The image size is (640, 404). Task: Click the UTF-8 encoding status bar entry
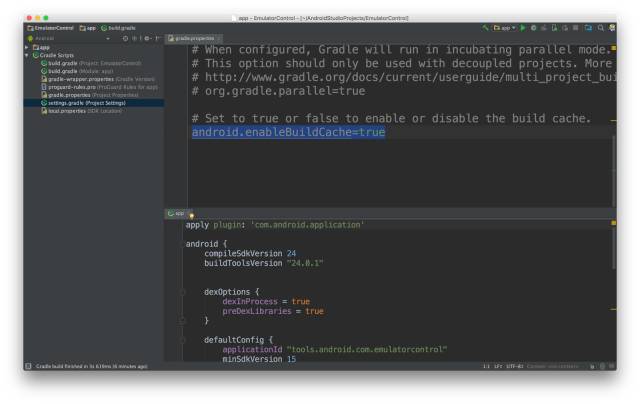pos(515,366)
